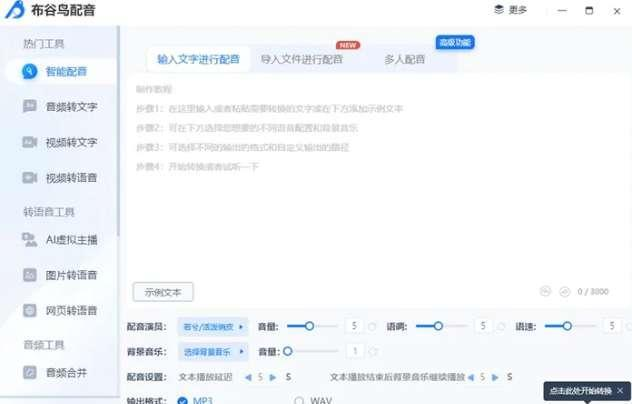Click the voice 音量 value box
The image size is (632, 404).
click(x=354, y=326)
